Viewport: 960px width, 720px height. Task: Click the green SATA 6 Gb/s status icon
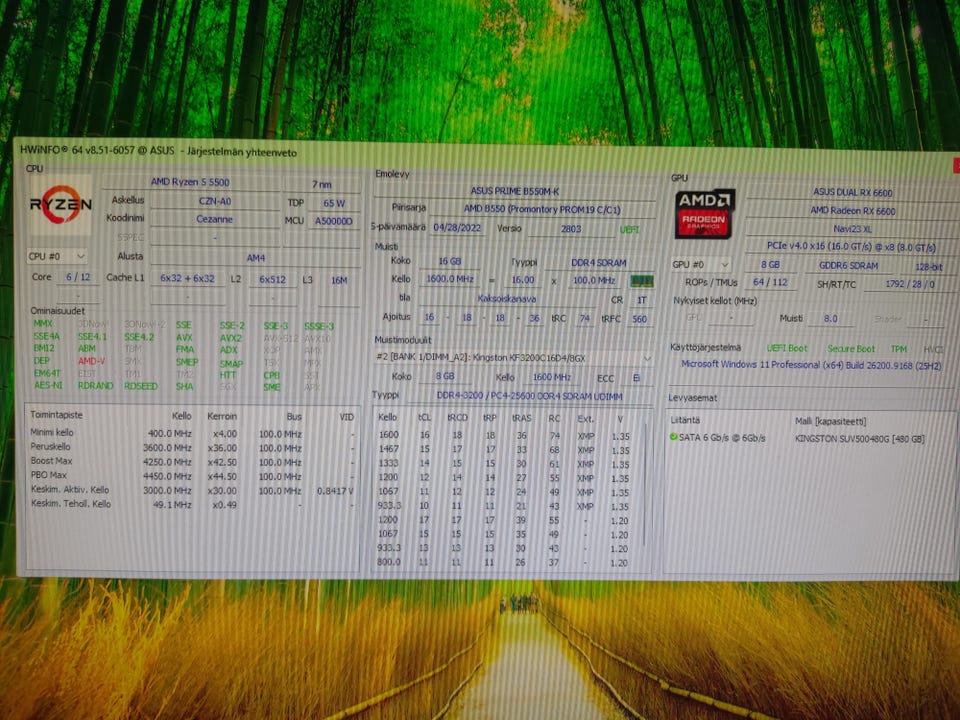pos(673,437)
